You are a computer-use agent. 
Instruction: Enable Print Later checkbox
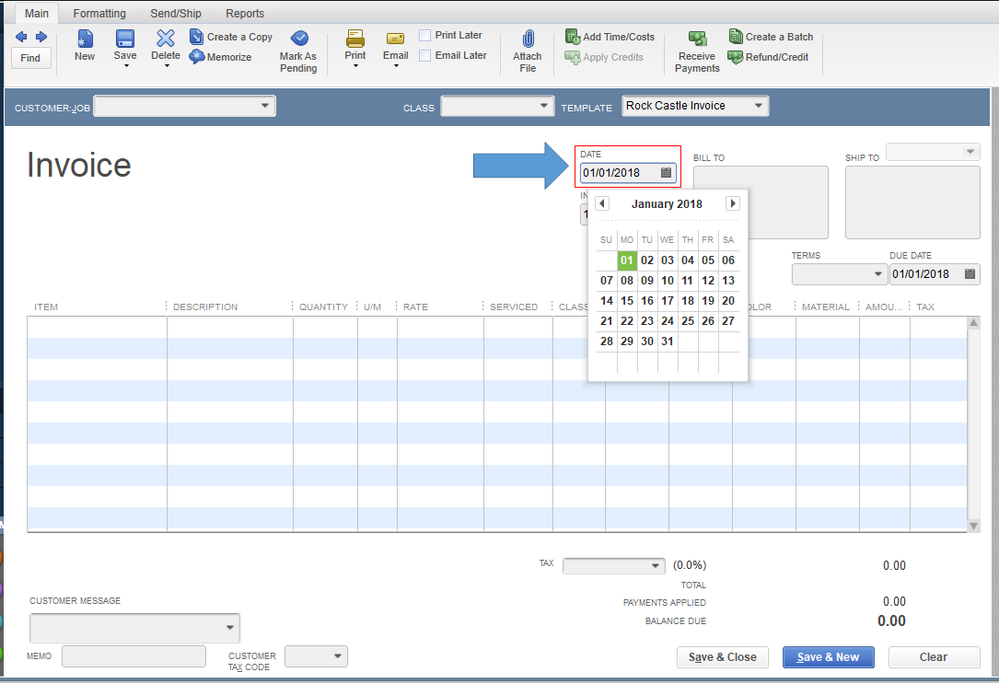[425, 35]
